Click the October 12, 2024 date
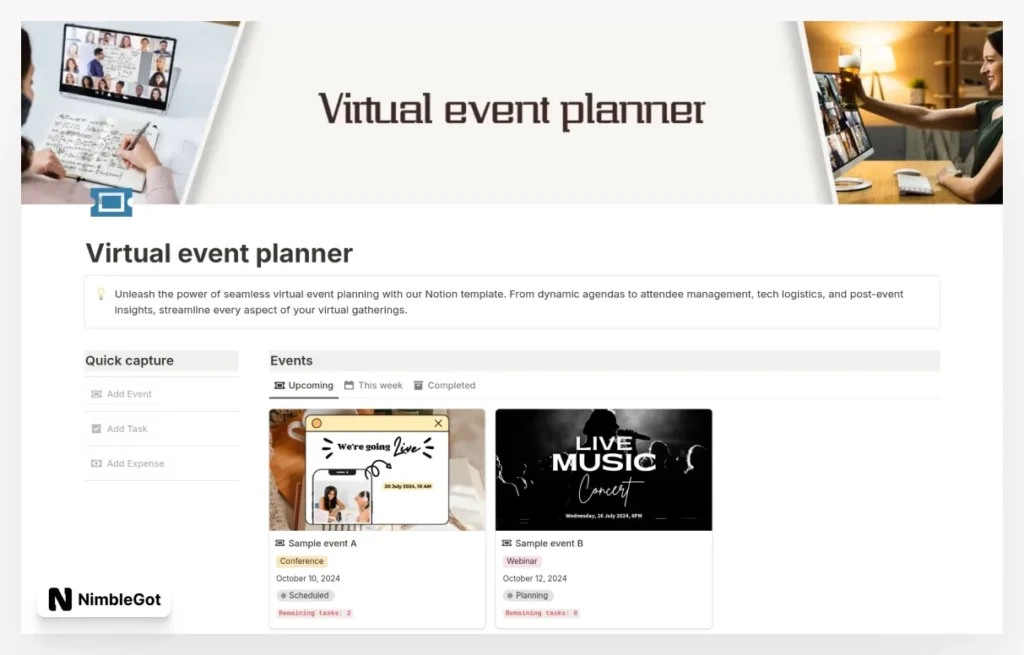 [535, 578]
